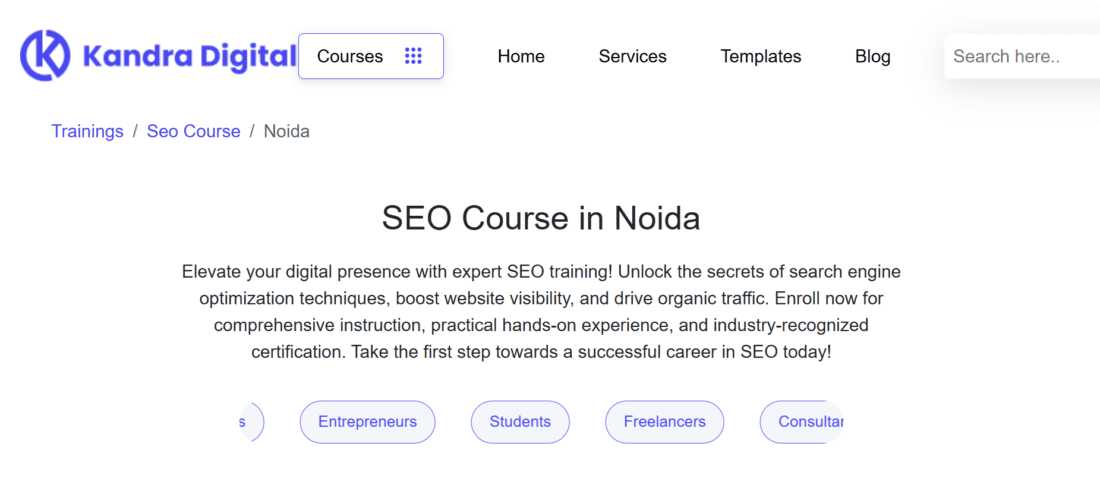This screenshot has width=1100, height=494.
Task: Click the Noida breadcrumb text
Action: [287, 131]
